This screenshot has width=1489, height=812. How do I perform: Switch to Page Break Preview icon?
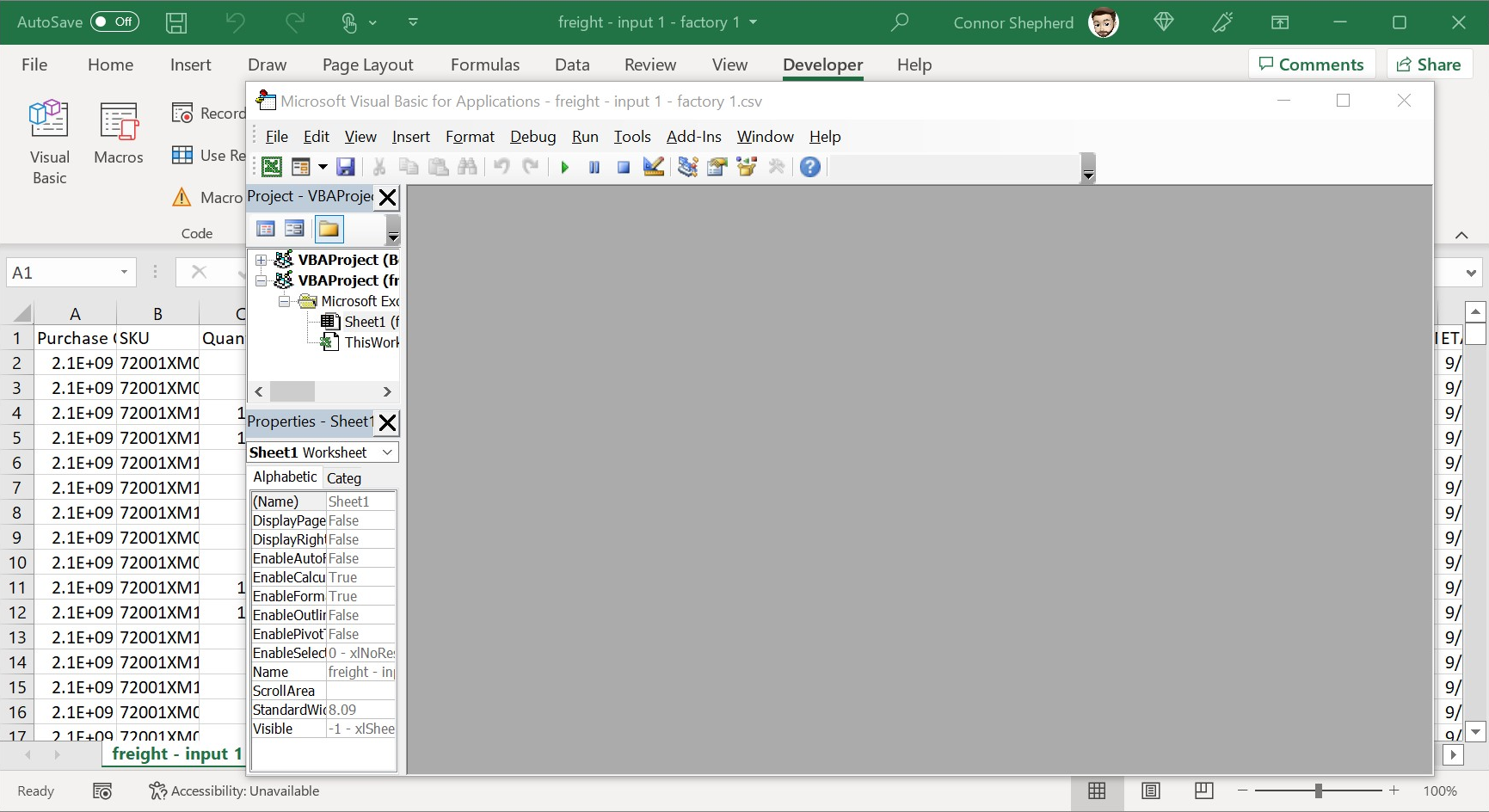pos(1204,790)
